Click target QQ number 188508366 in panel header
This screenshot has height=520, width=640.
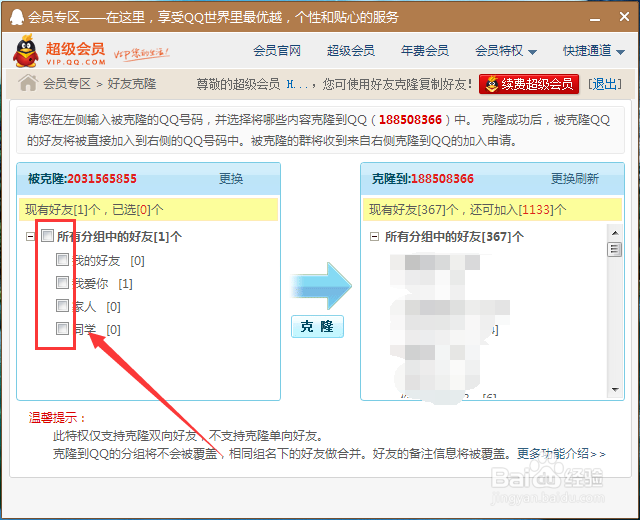tap(442, 179)
